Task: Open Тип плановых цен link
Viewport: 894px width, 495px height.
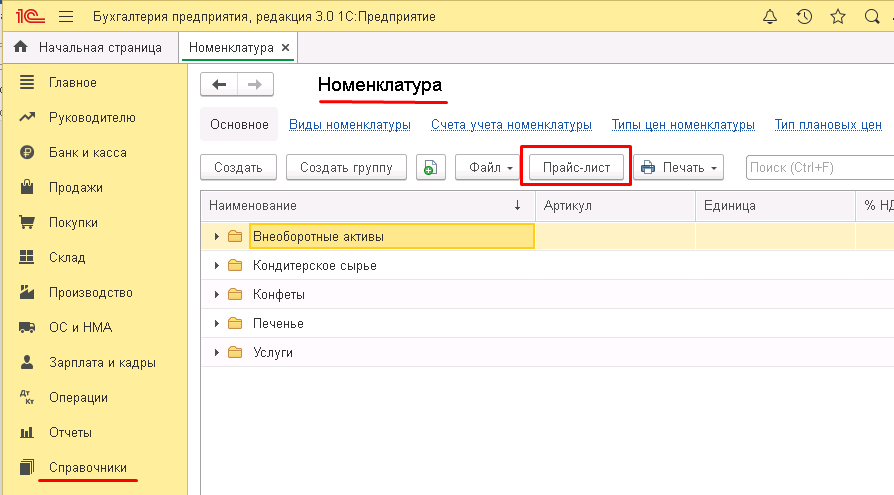Action: click(x=828, y=124)
